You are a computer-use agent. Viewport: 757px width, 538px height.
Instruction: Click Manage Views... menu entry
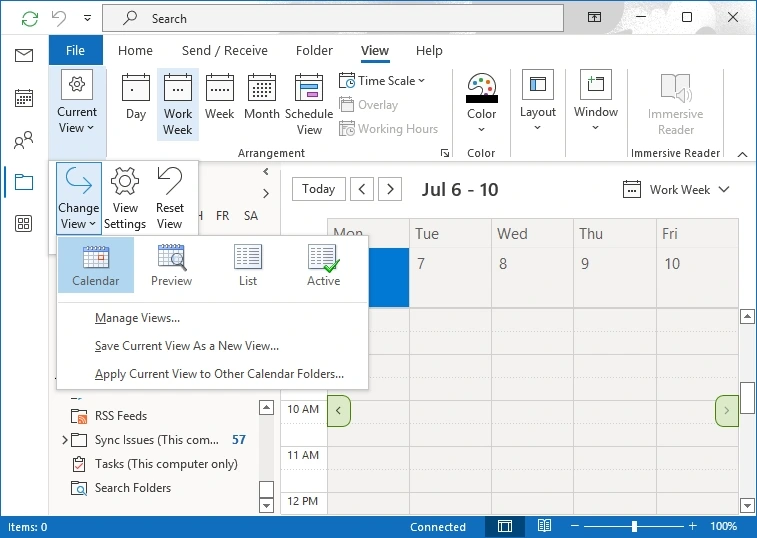[x=212, y=318]
